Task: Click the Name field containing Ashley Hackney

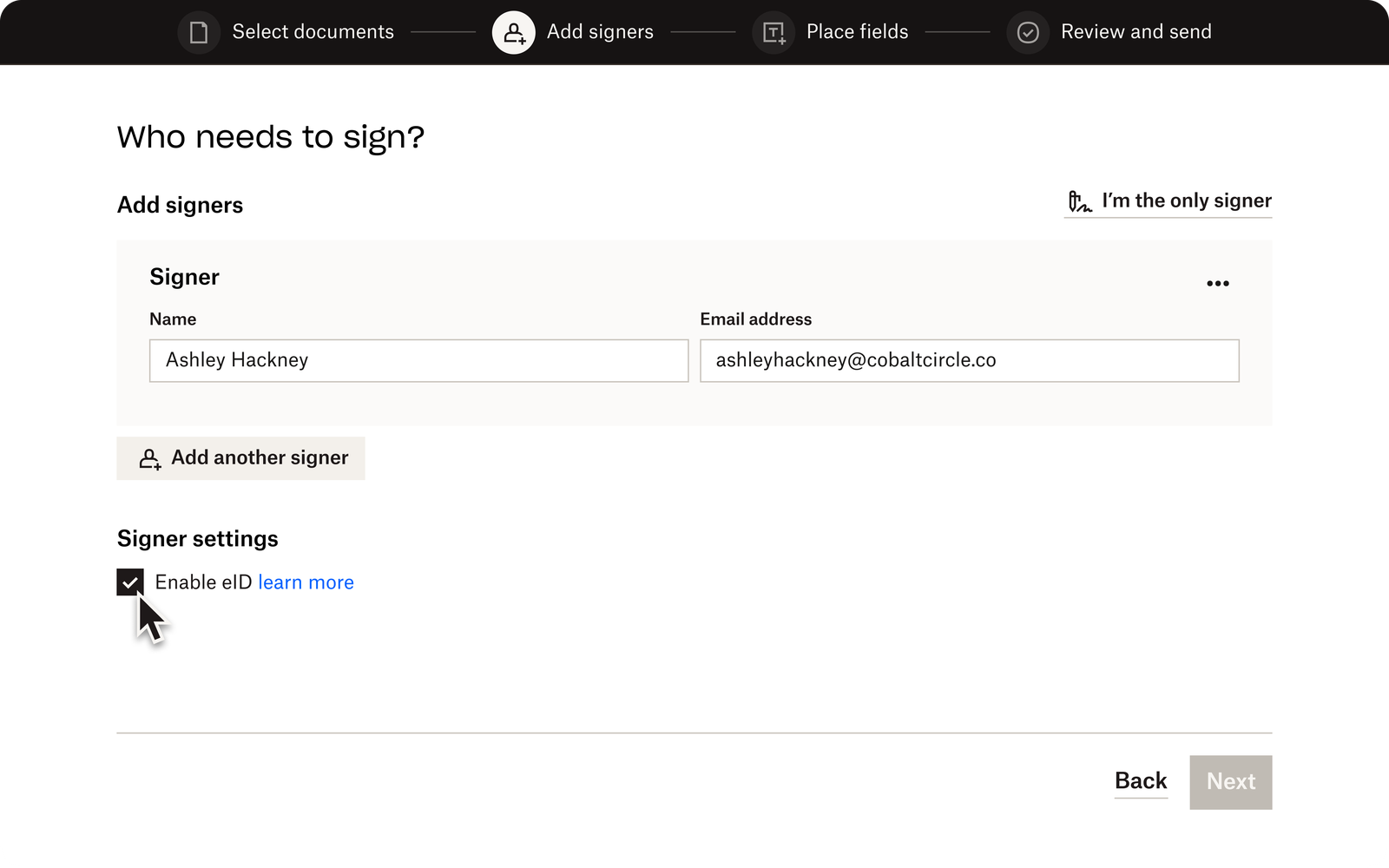Action: (418, 360)
